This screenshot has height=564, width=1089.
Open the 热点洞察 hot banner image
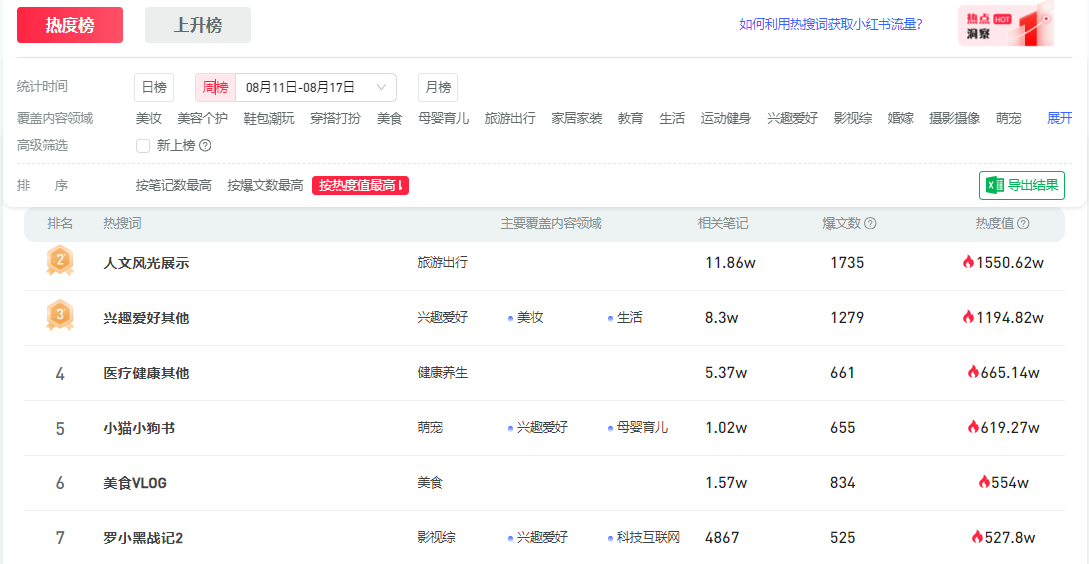point(1005,25)
